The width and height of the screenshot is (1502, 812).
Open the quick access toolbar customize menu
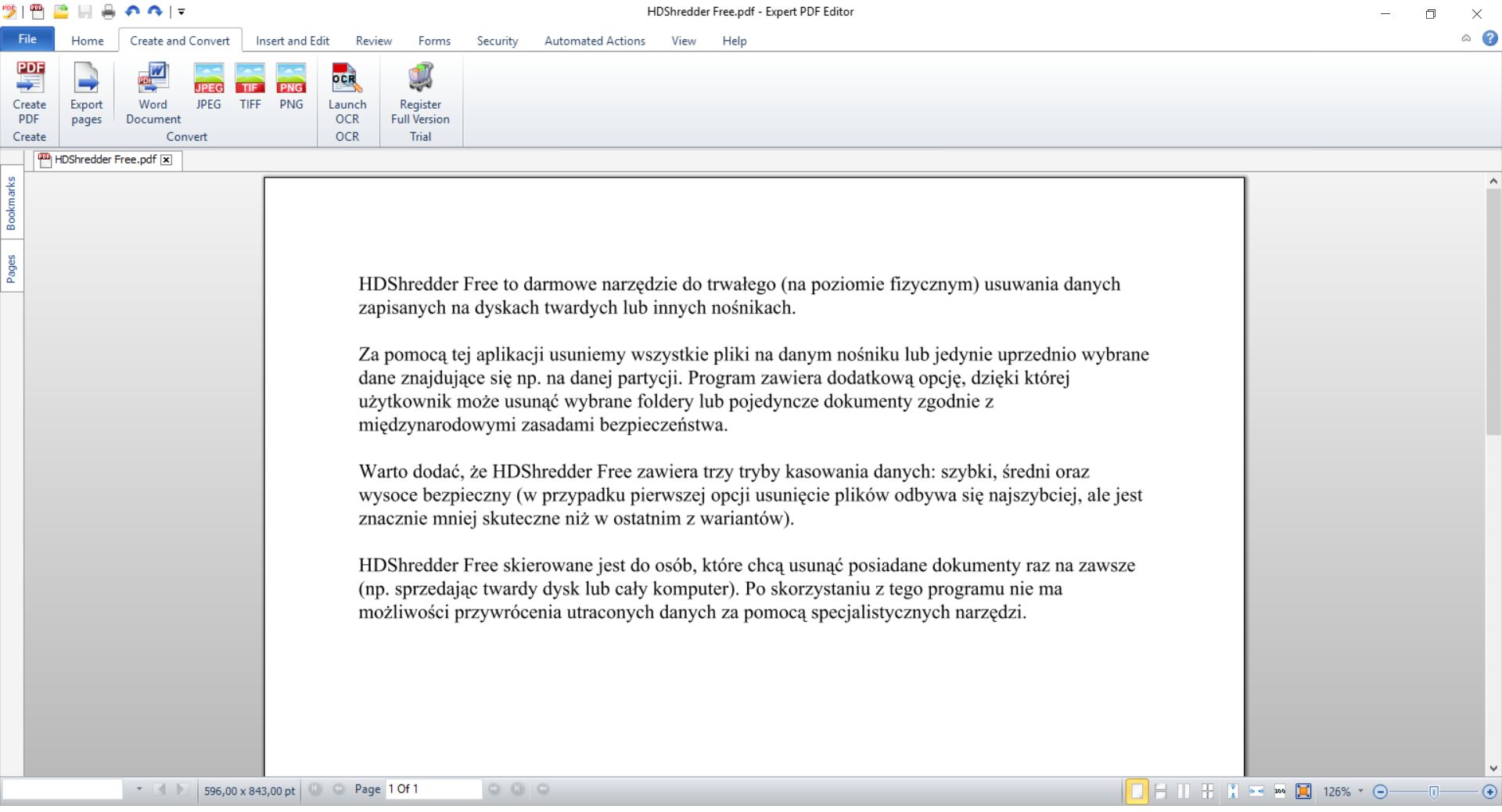pos(181,12)
